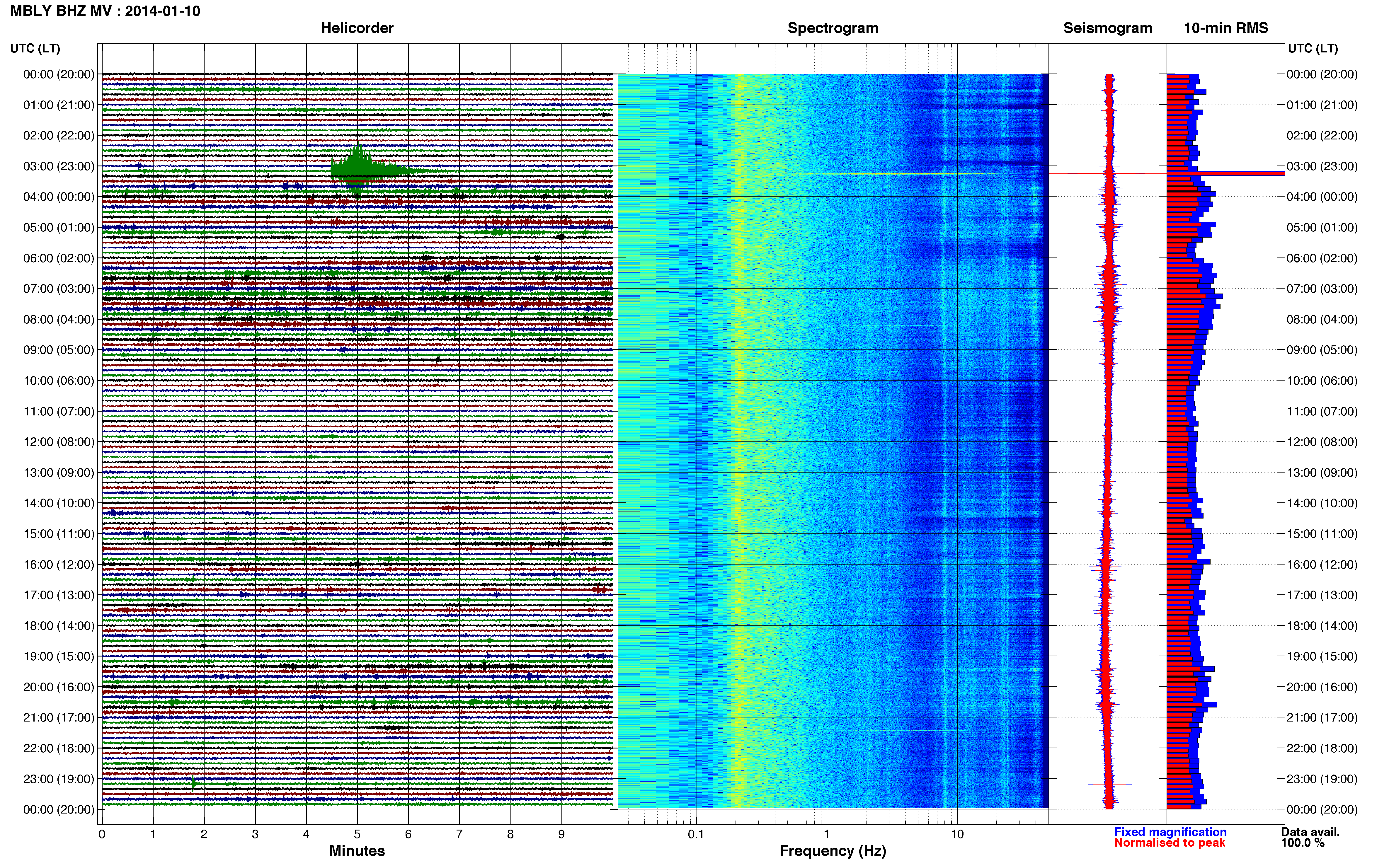Click the left '17:00 (13:00)' time label
This screenshot has width=1389, height=868.
tap(59, 595)
